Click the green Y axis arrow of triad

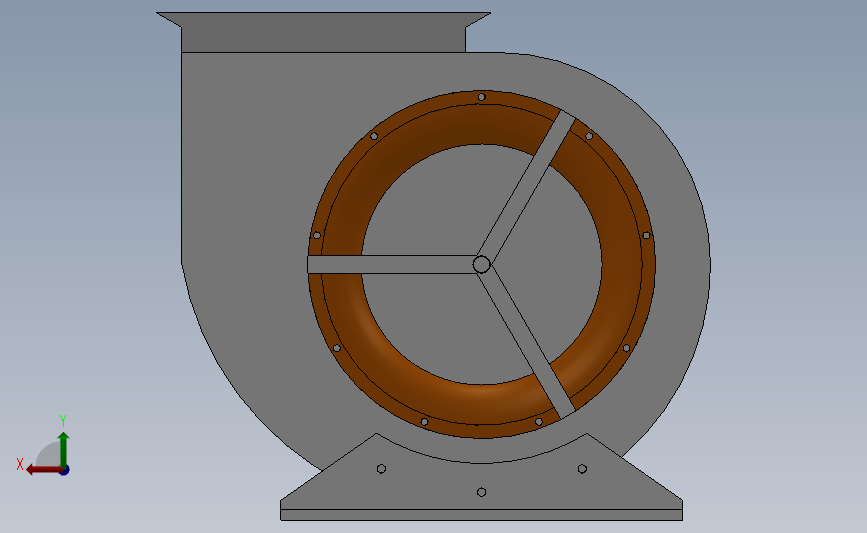(x=64, y=449)
